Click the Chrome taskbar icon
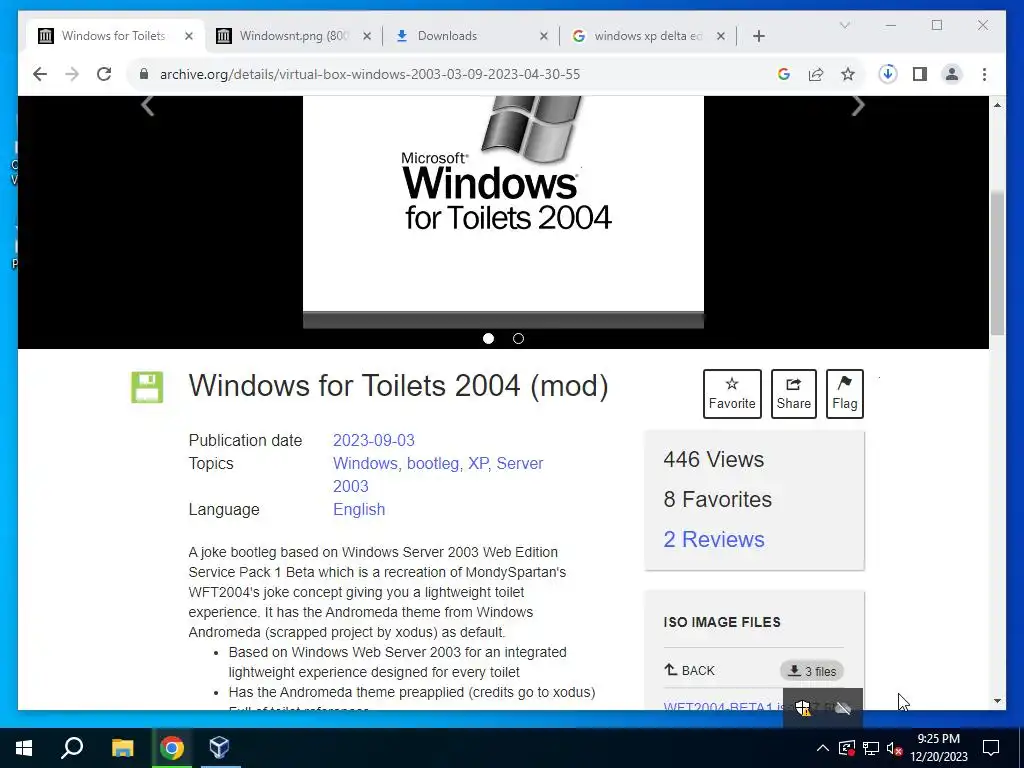 (172, 748)
